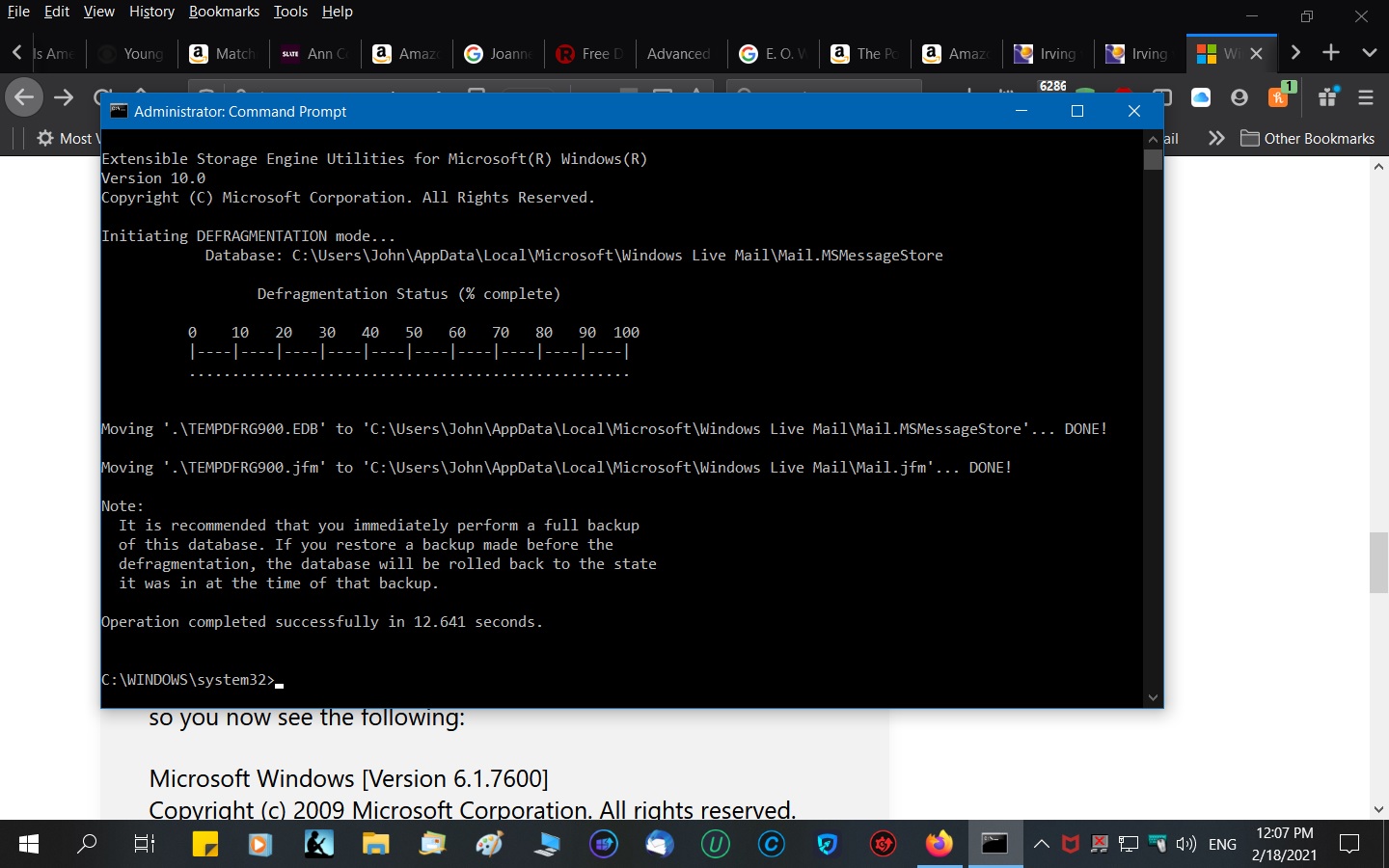The image size is (1389, 868).
Task: Open the Other Bookmarks folder
Action: [x=1307, y=138]
